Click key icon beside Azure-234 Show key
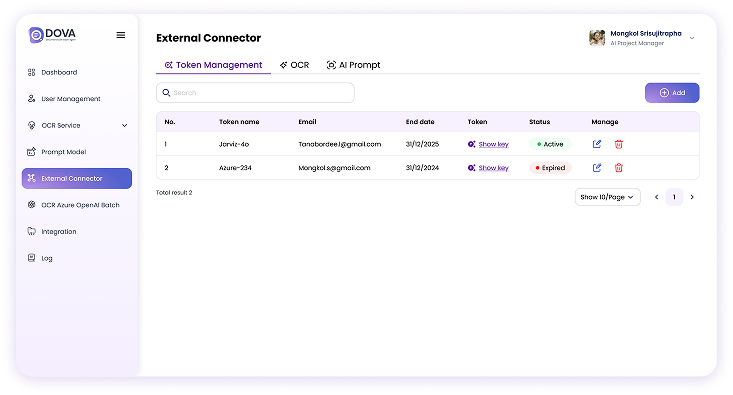Image resolution: width=733 pixels, height=395 pixels. coord(471,167)
